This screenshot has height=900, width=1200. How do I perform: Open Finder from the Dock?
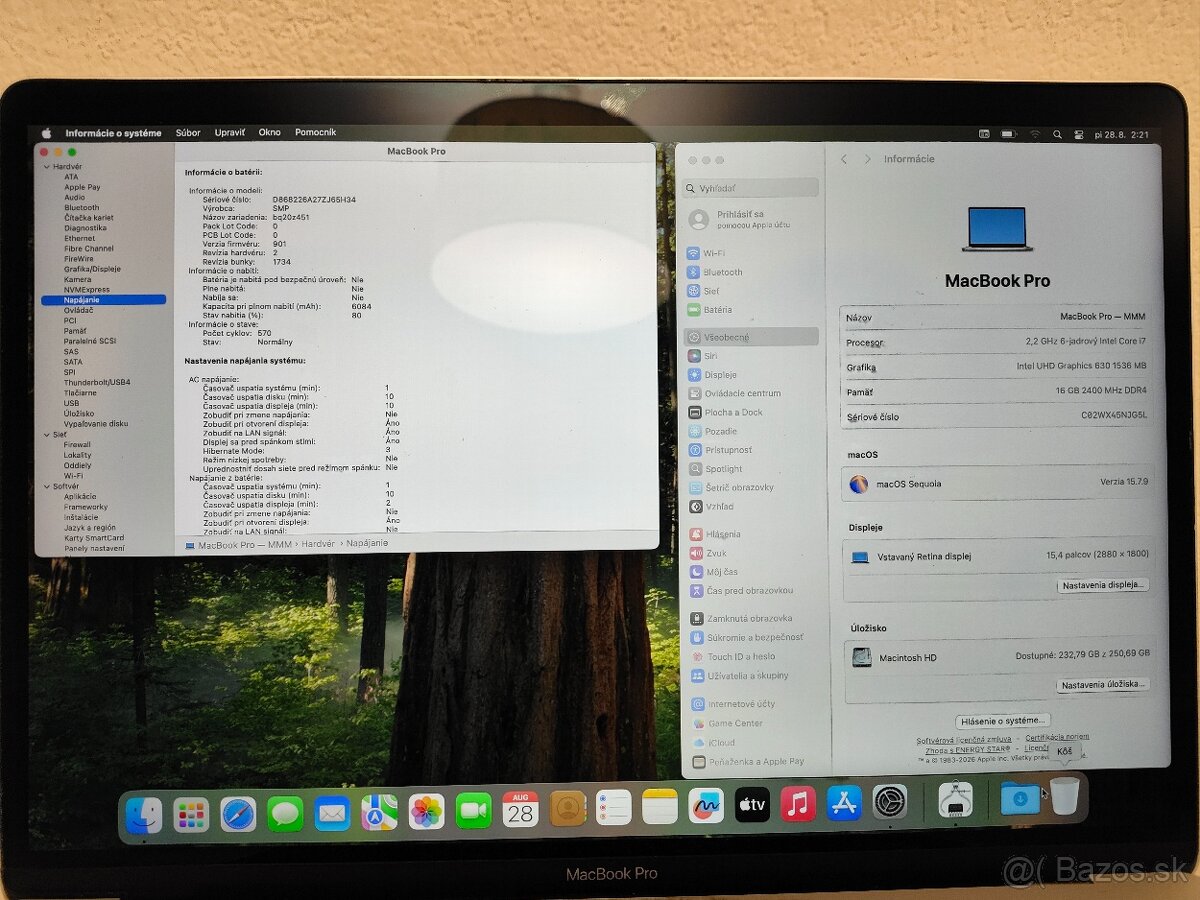144,815
